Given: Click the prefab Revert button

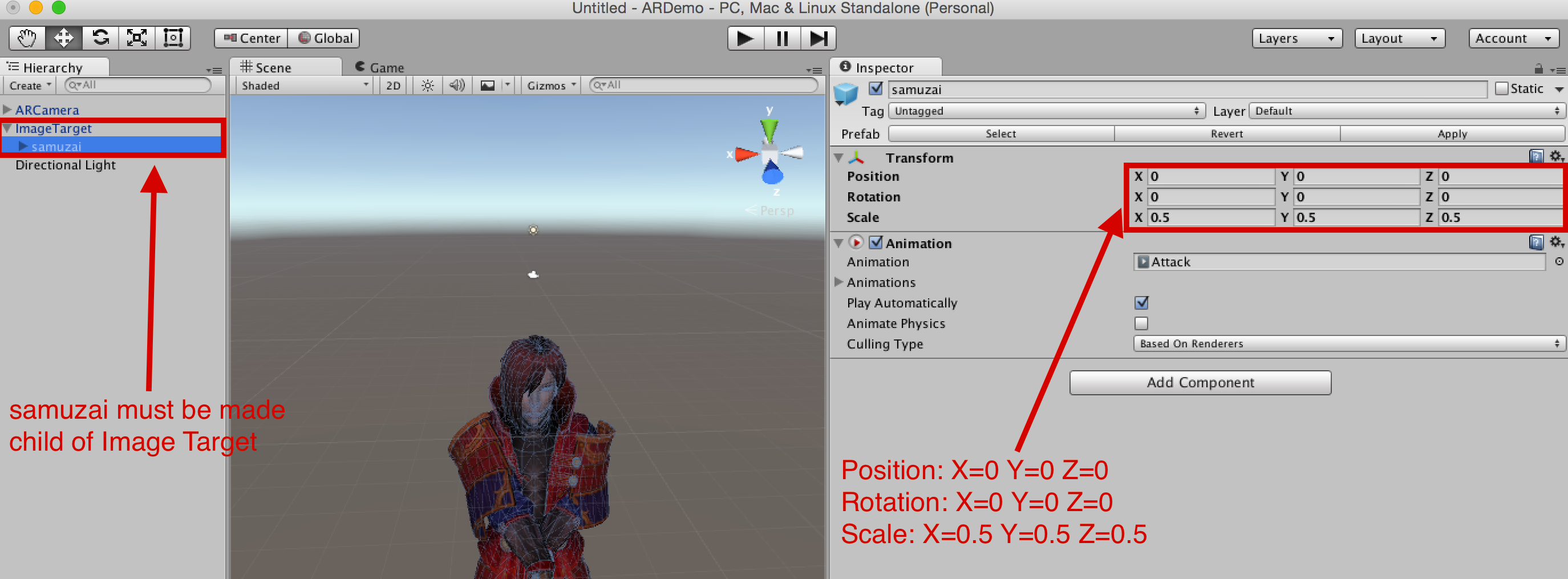Looking at the screenshot, I should click(1226, 134).
